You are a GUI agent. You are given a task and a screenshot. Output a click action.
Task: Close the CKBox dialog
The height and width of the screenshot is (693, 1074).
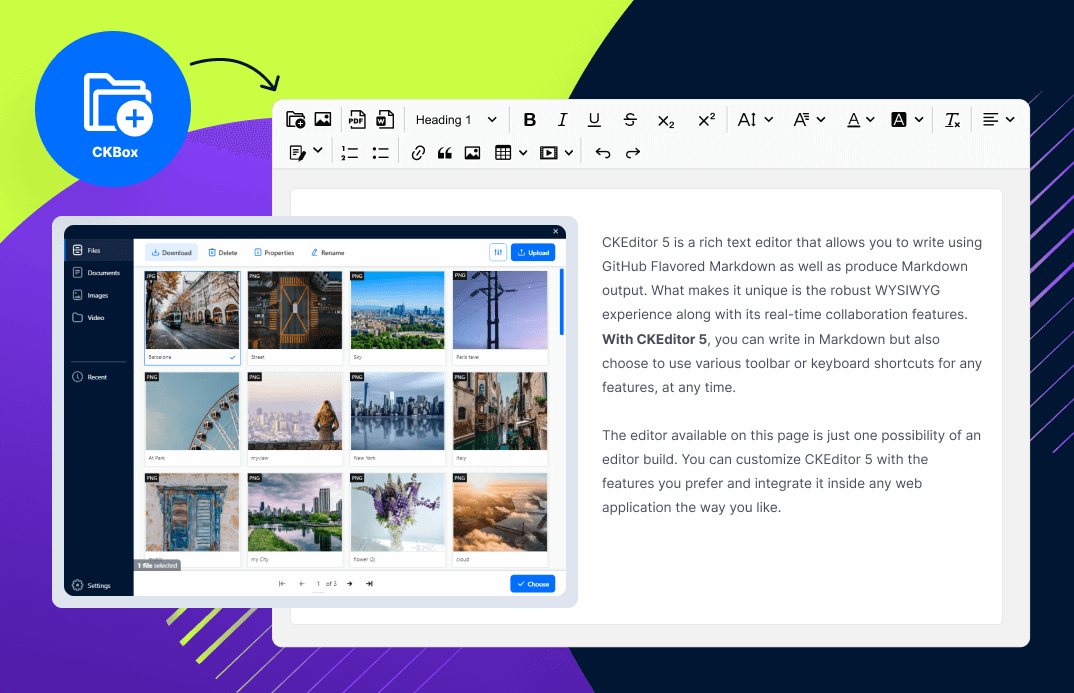[555, 231]
